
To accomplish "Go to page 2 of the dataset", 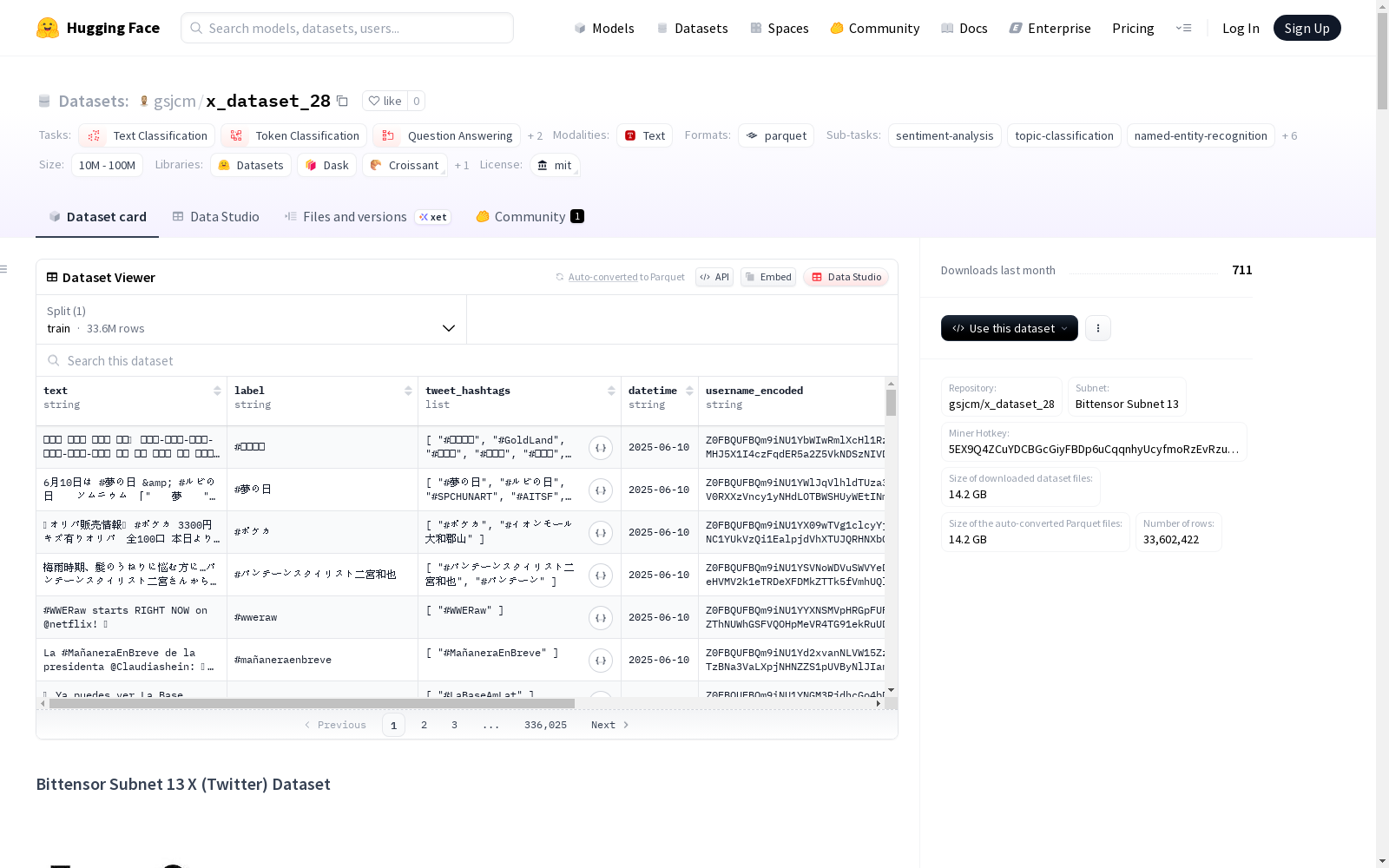I will (424, 725).
